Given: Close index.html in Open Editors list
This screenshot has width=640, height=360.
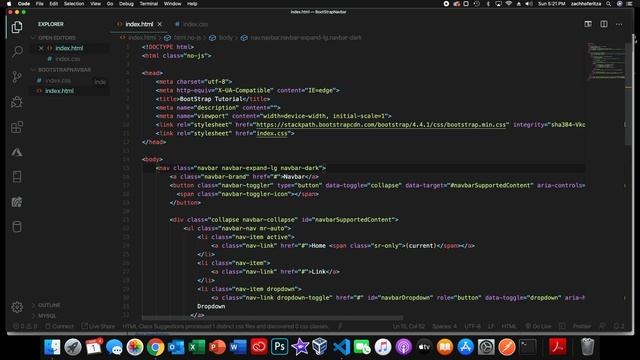Looking at the screenshot, I should coord(41,48).
